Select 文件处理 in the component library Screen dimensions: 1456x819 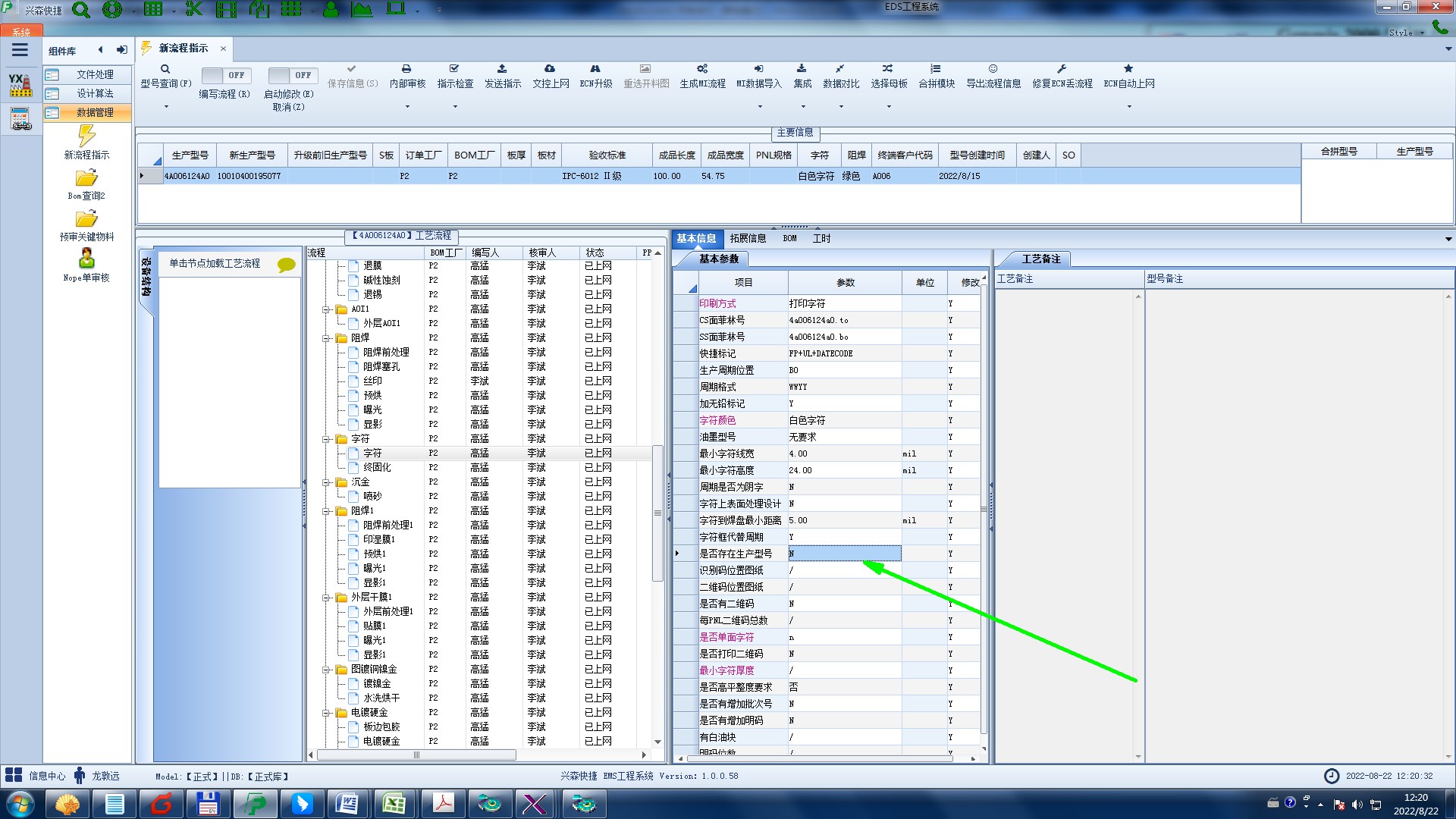coord(94,74)
